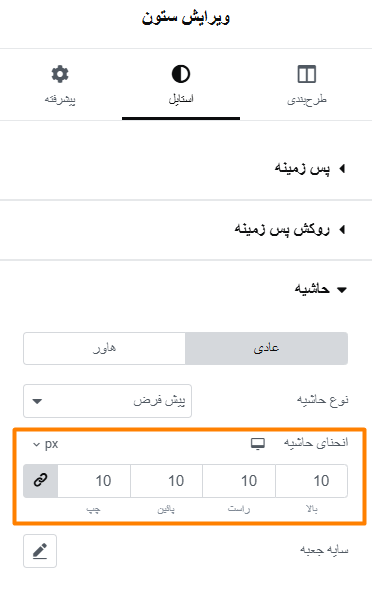Select the Style half-circle icon
372x612 pixels.
coord(181,74)
